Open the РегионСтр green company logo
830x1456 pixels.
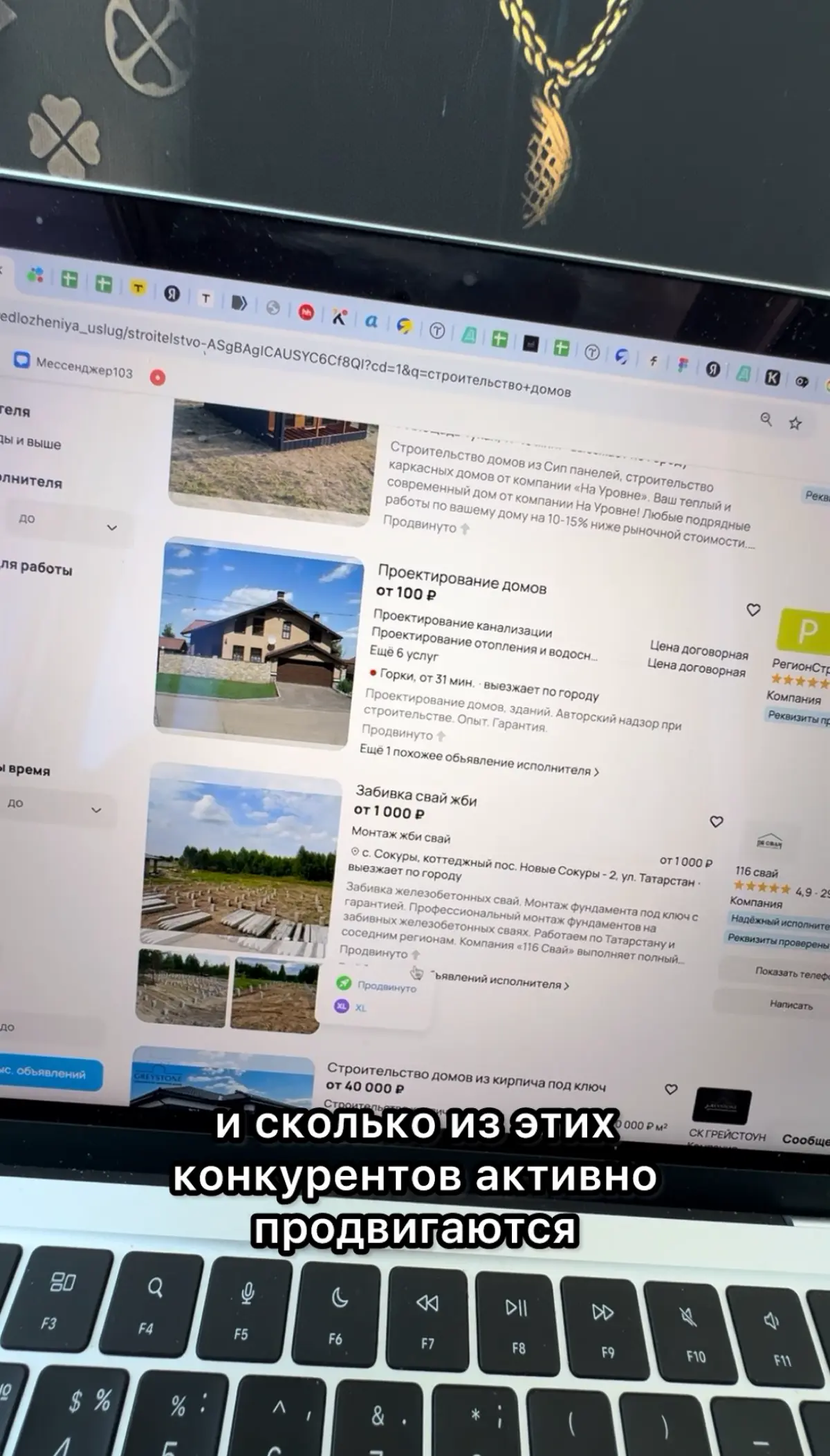(x=804, y=633)
